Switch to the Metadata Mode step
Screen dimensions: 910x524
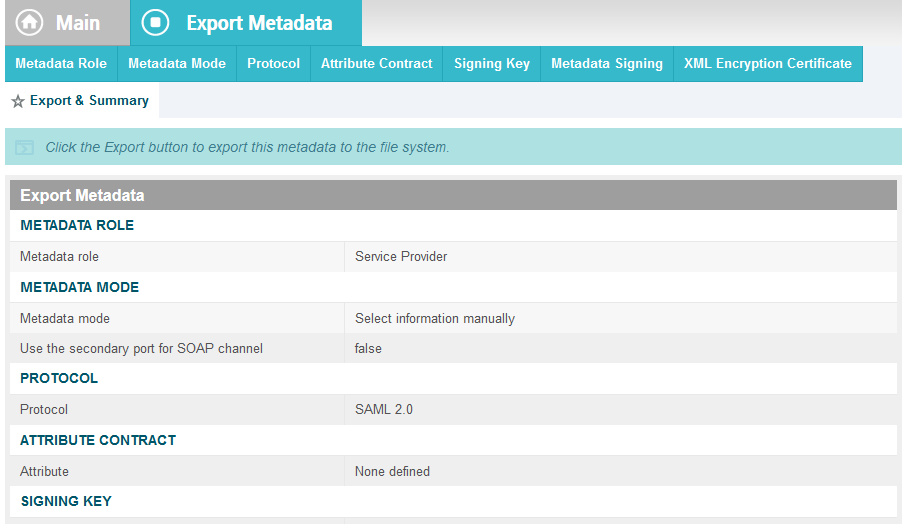pos(177,64)
